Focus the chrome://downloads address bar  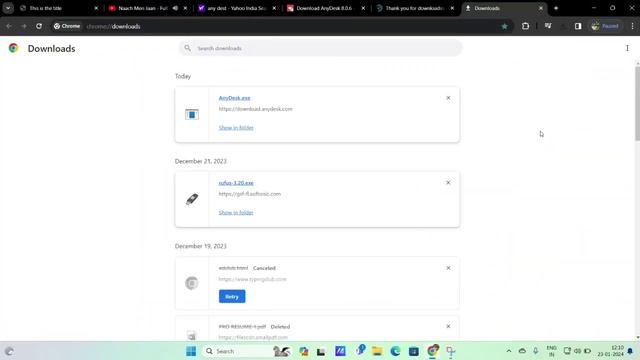point(286,26)
